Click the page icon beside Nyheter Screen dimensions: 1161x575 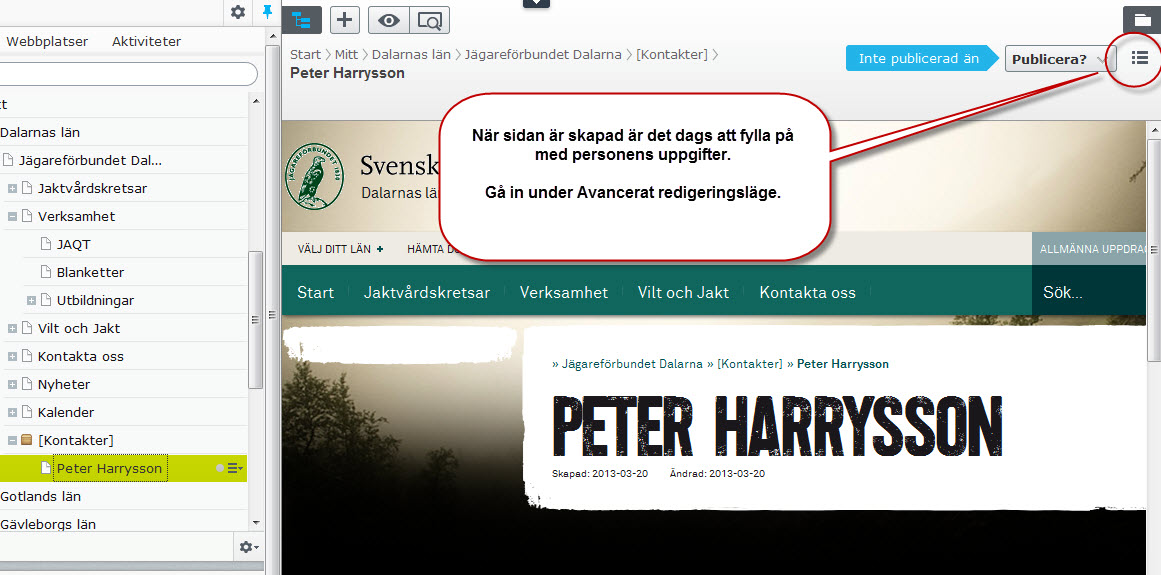(27, 385)
